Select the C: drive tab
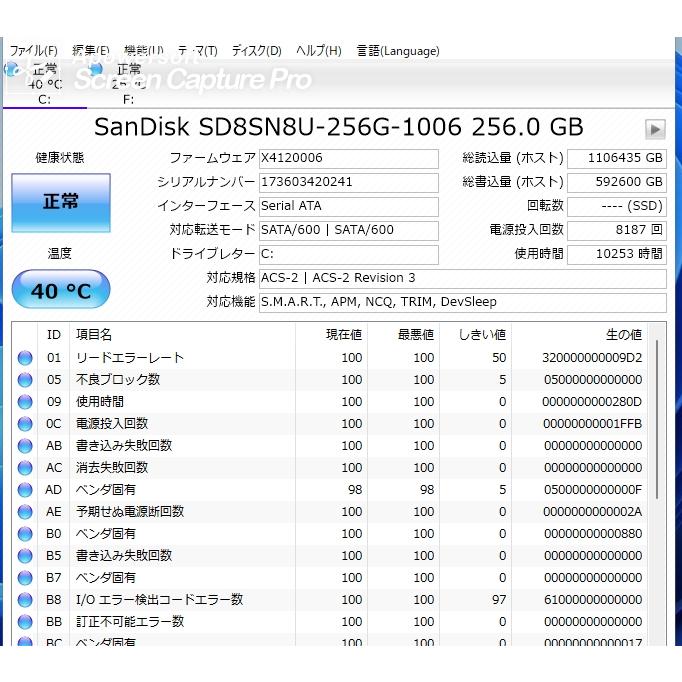 pos(44,84)
